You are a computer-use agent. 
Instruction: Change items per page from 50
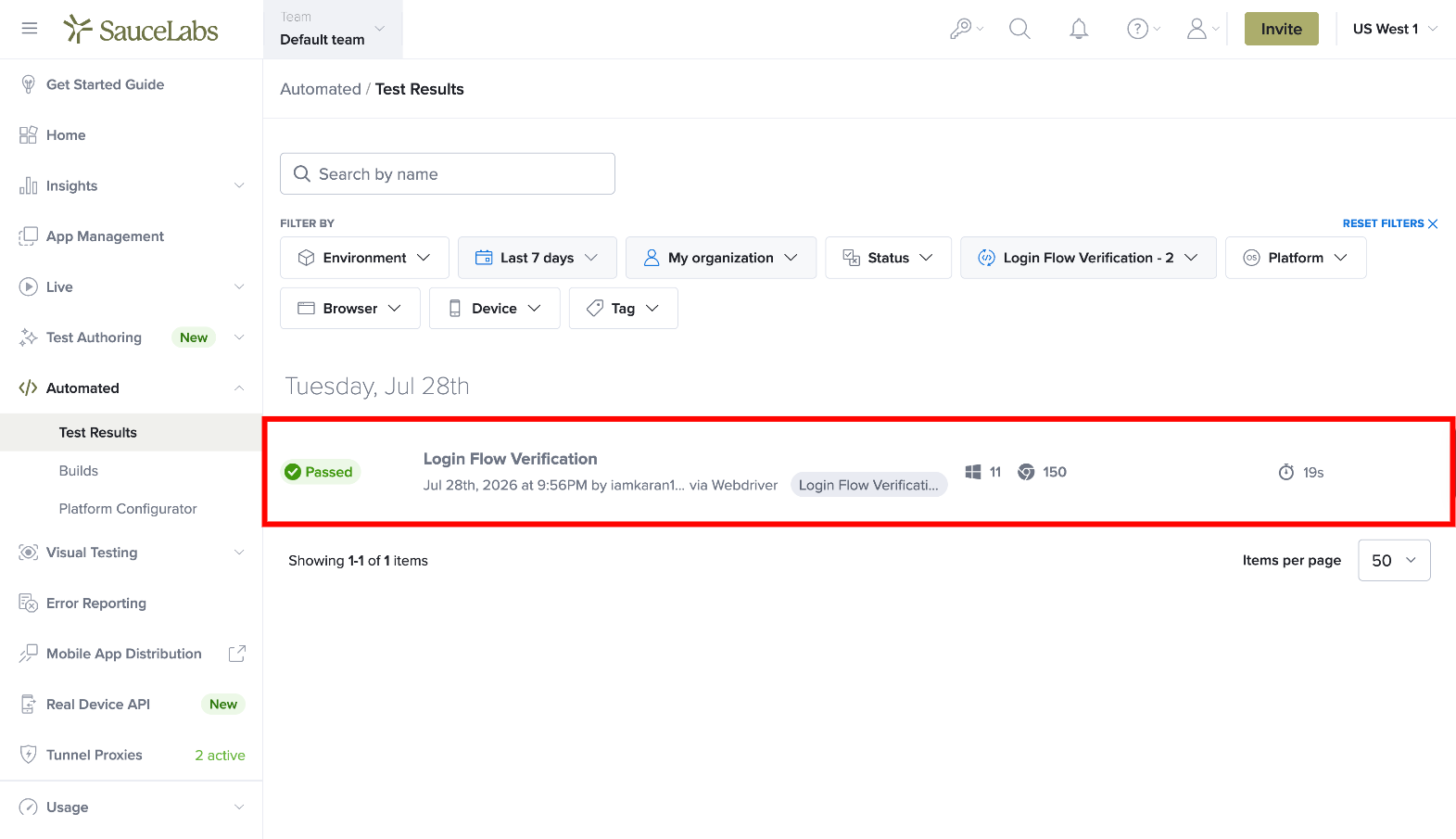[x=1394, y=561]
